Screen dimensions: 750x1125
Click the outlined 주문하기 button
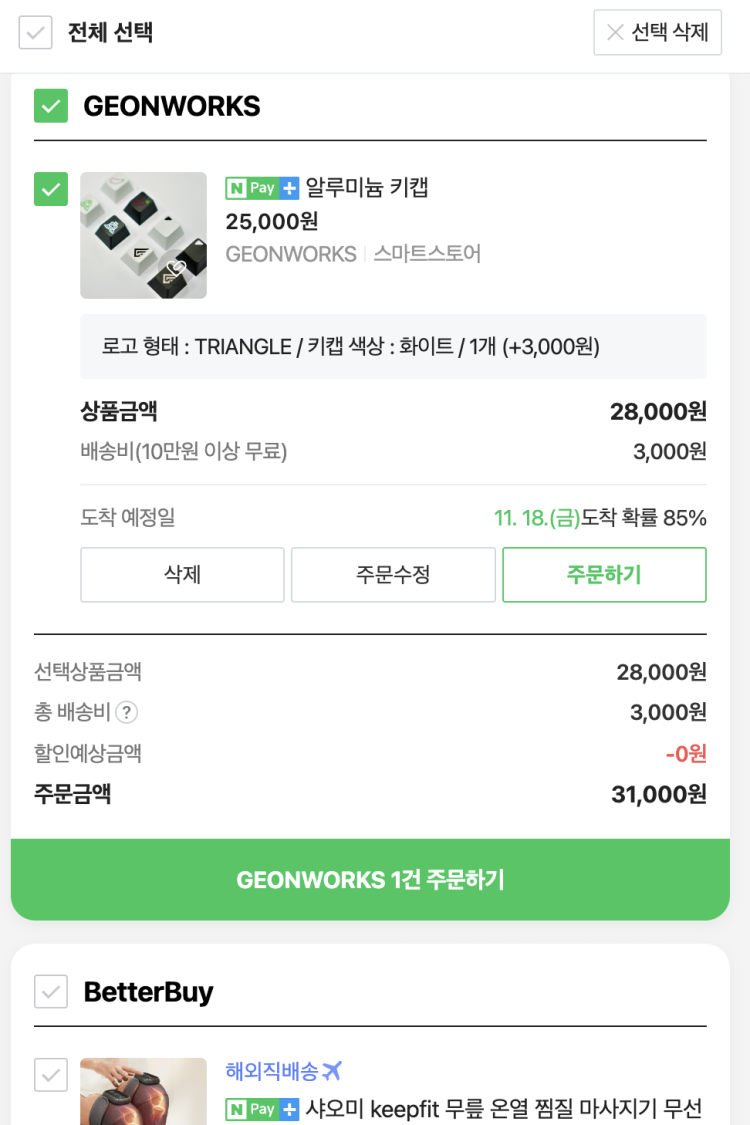(604, 575)
